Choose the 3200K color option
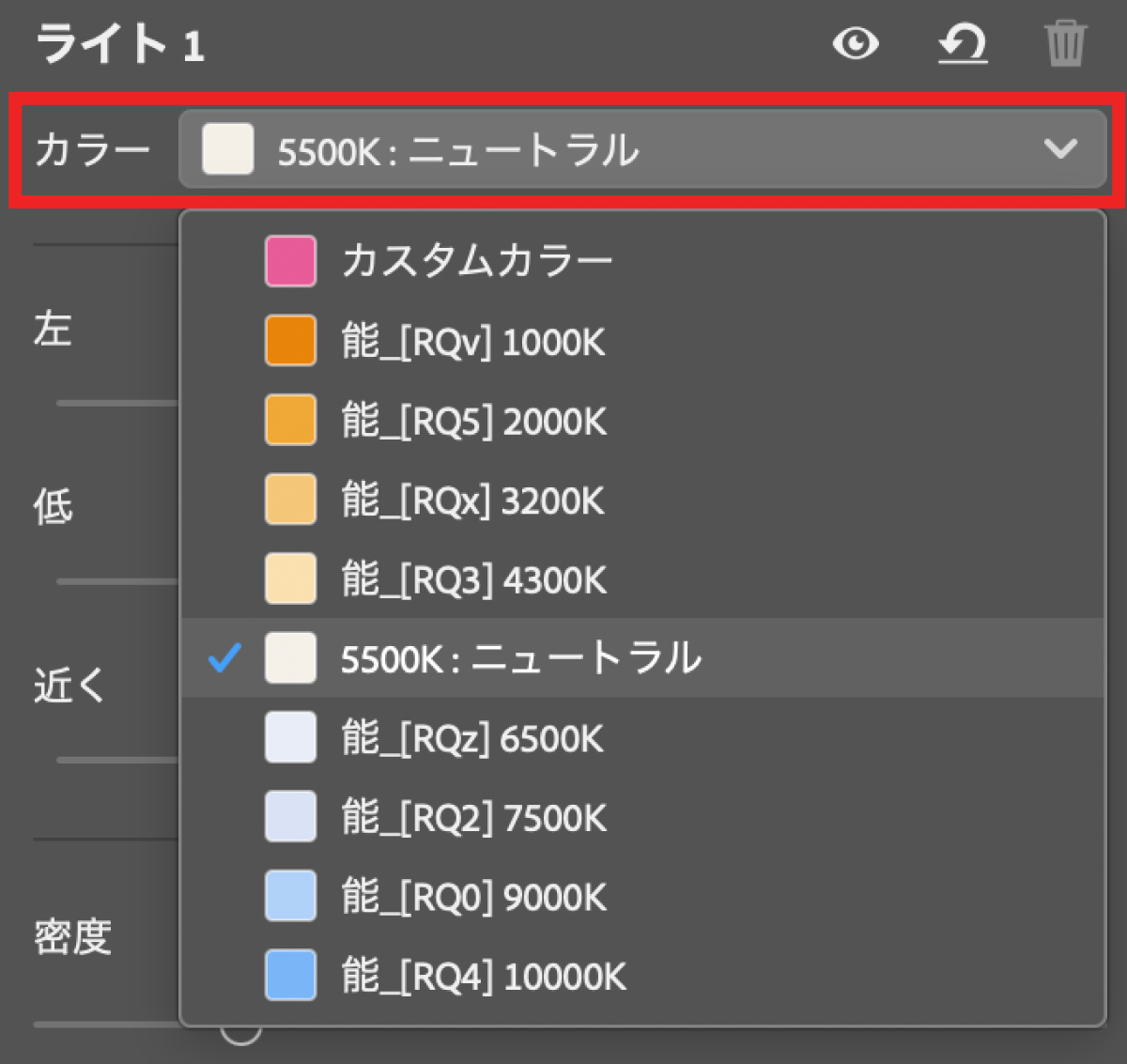This screenshot has width=1127, height=1064. pyautogui.click(x=642, y=500)
